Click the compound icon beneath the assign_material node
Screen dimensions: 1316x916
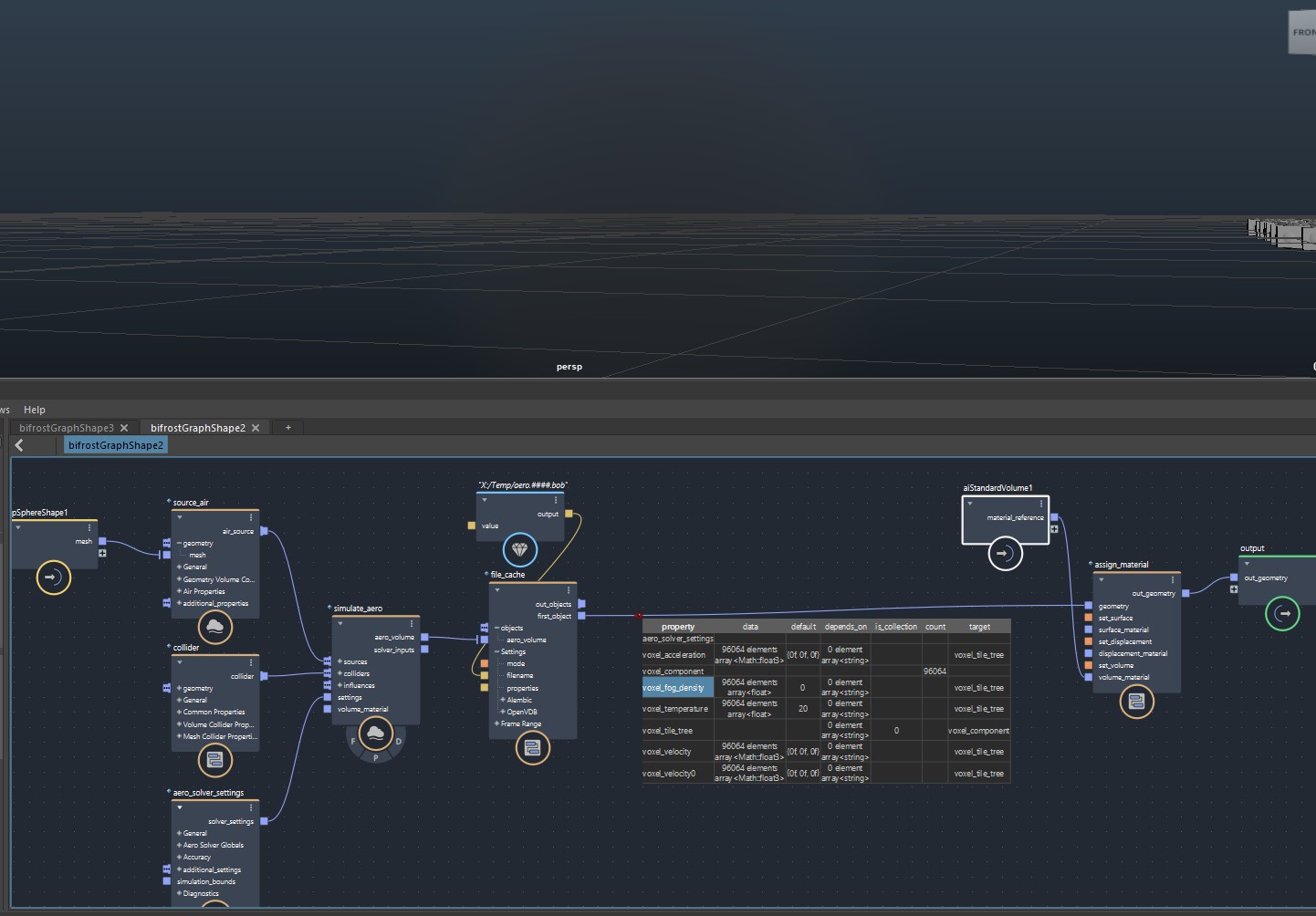tap(1136, 702)
